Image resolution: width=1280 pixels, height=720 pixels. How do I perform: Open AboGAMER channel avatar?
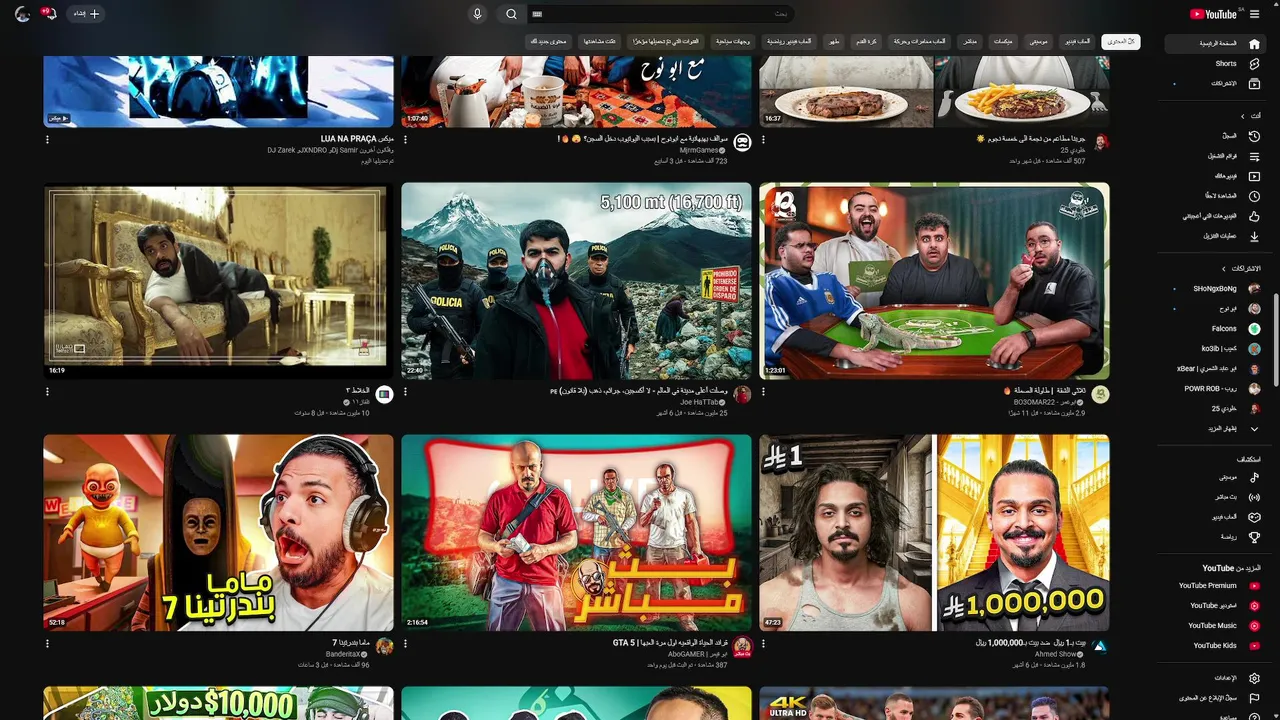coord(742,647)
